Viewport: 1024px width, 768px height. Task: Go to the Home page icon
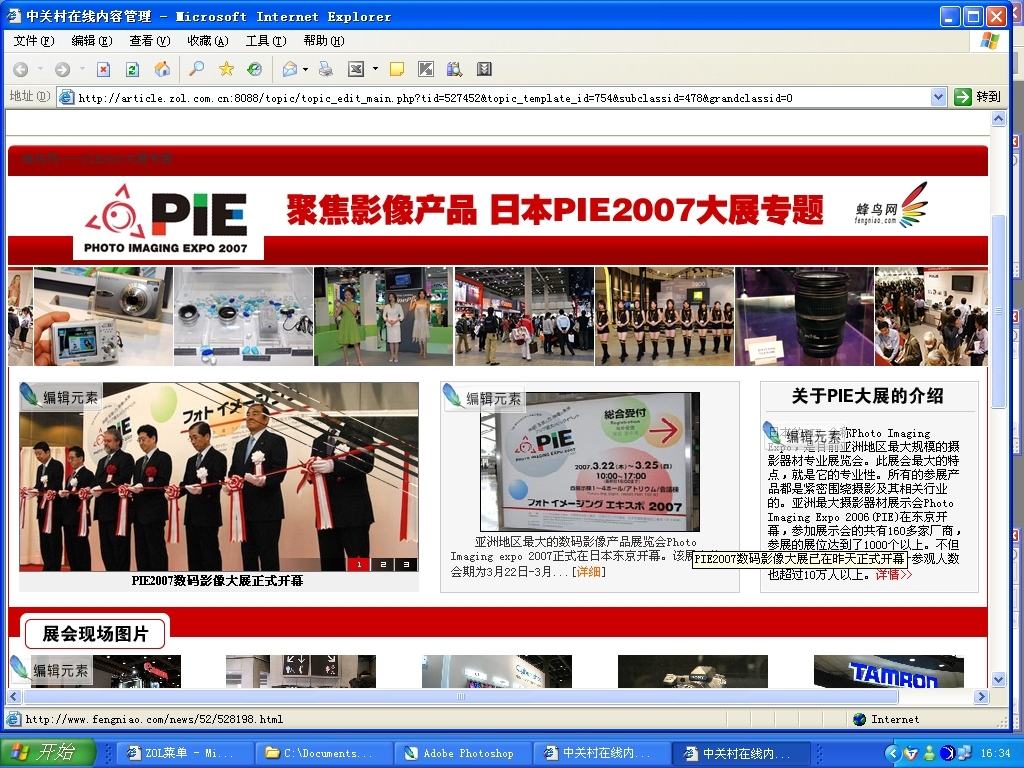[x=162, y=69]
